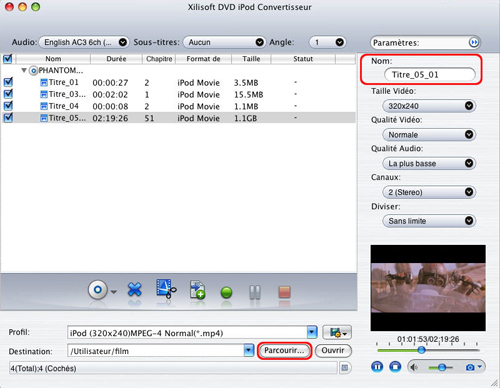Click the Paramètres forward arrows icon
The image size is (500, 388).
click(474, 42)
